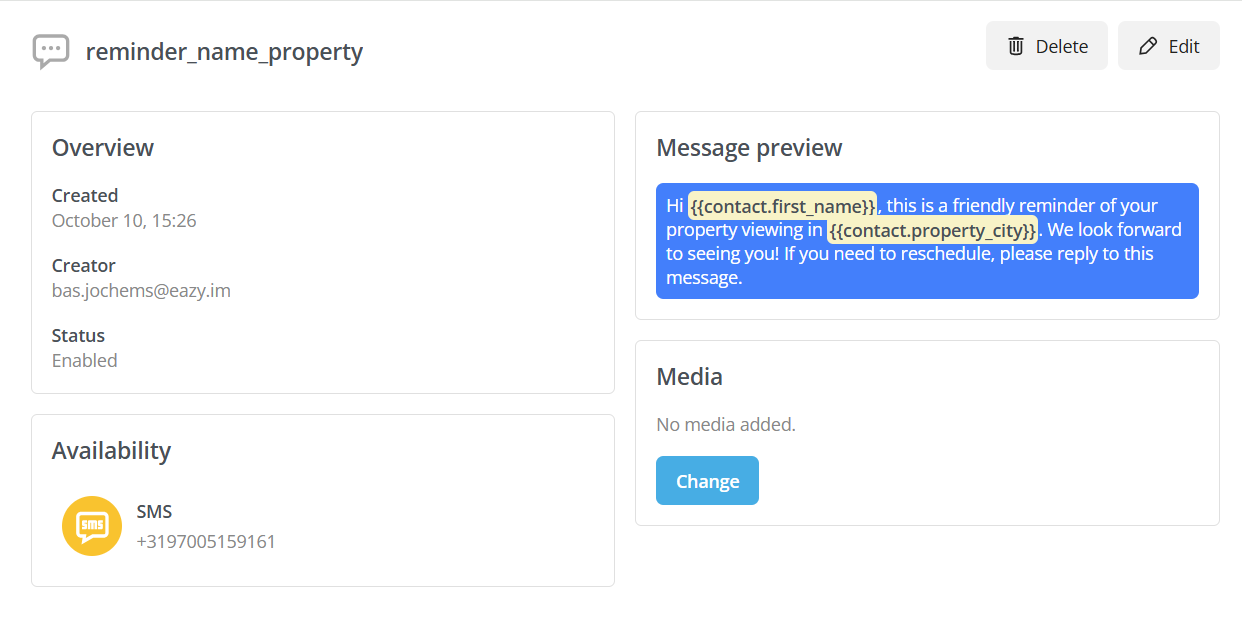Click the 'No media added.' text
This screenshot has width=1242, height=624.
(x=726, y=425)
